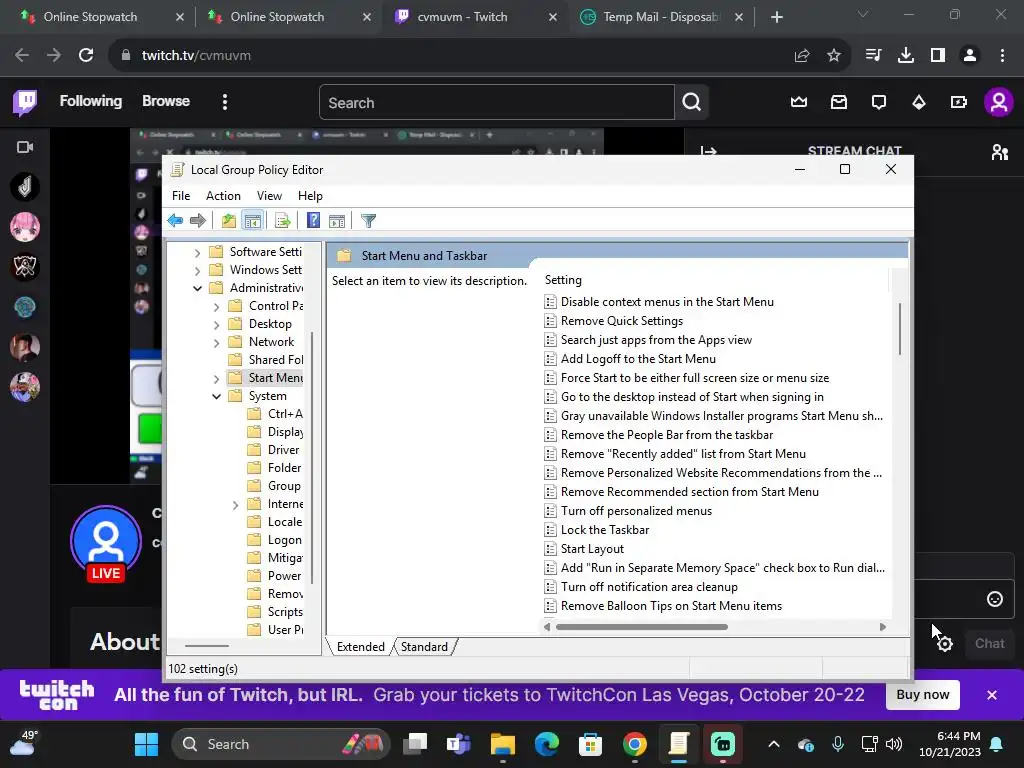Click the Filter funnel icon
The height and width of the screenshot is (768, 1024).
(368, 221)
